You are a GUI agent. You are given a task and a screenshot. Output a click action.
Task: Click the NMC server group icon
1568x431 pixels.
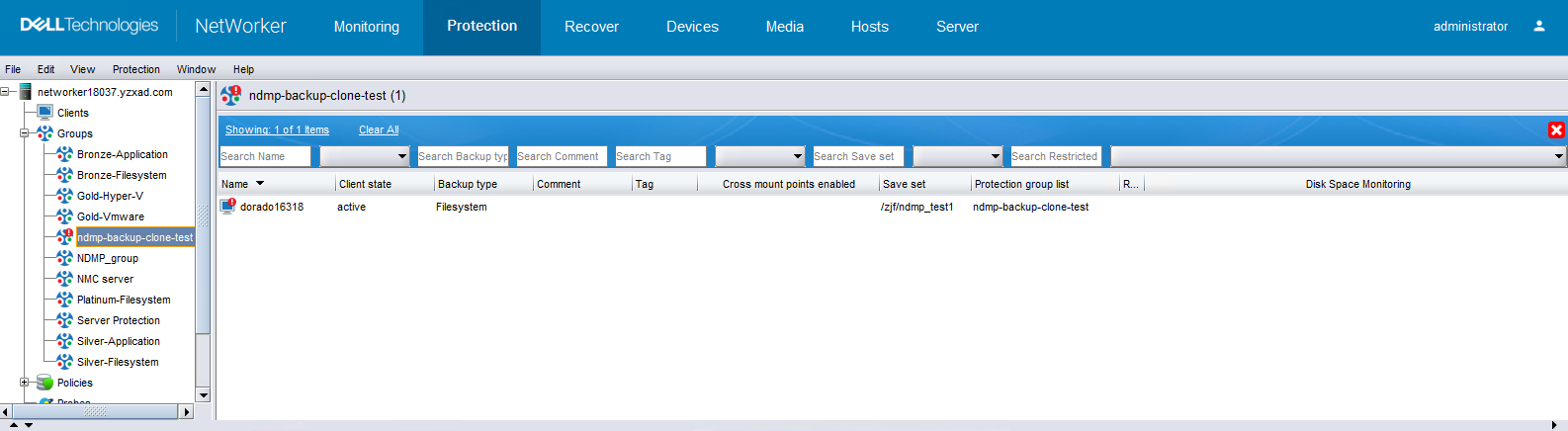tap(64, 279)
